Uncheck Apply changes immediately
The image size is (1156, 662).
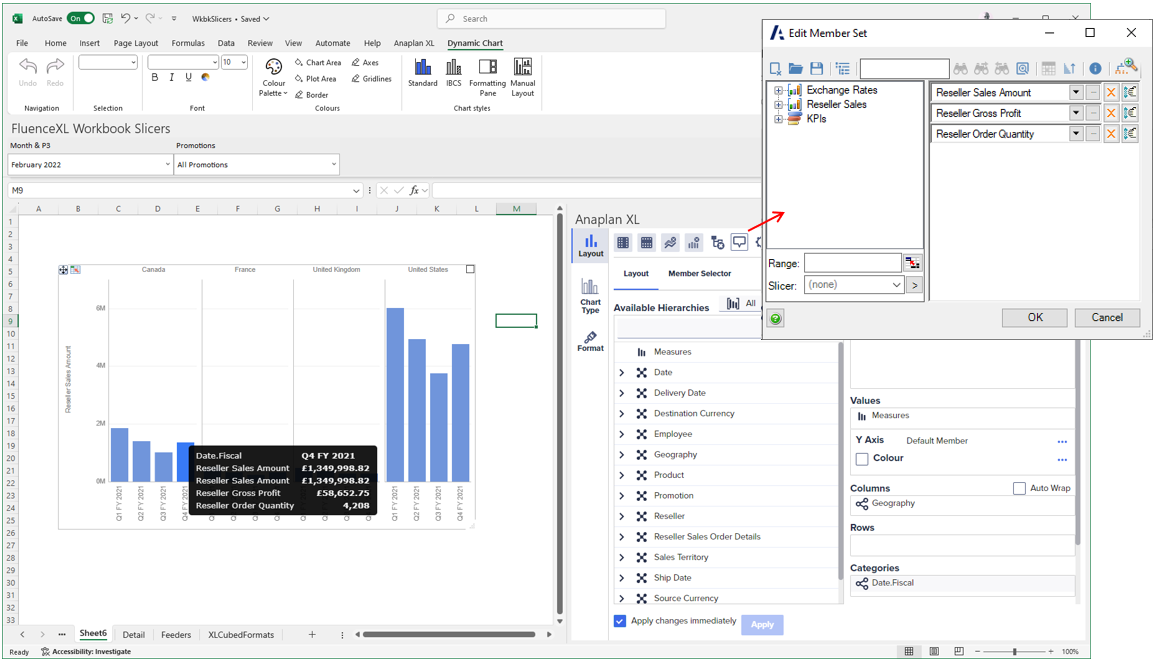pyautogui.click(x=620, y=620)
